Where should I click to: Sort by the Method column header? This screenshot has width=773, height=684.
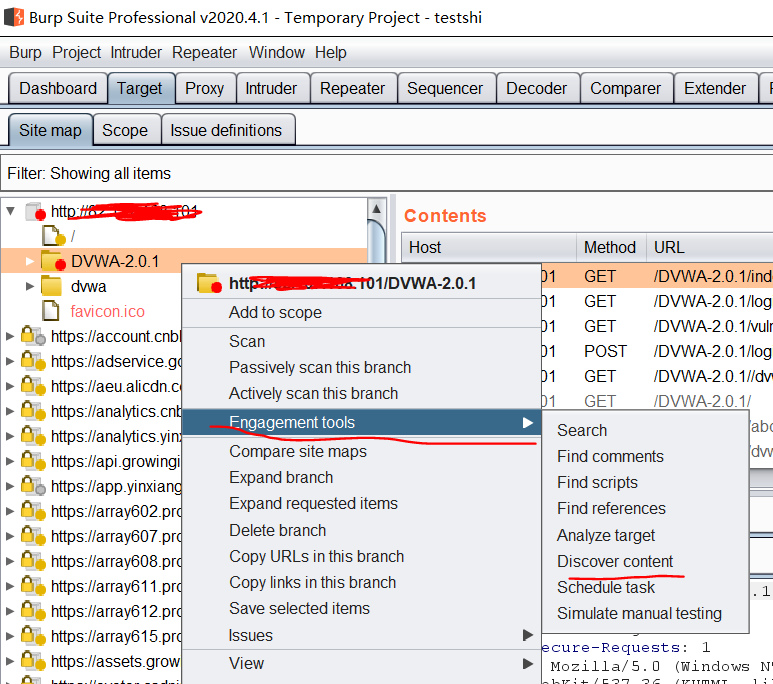[x=610, y=247]
